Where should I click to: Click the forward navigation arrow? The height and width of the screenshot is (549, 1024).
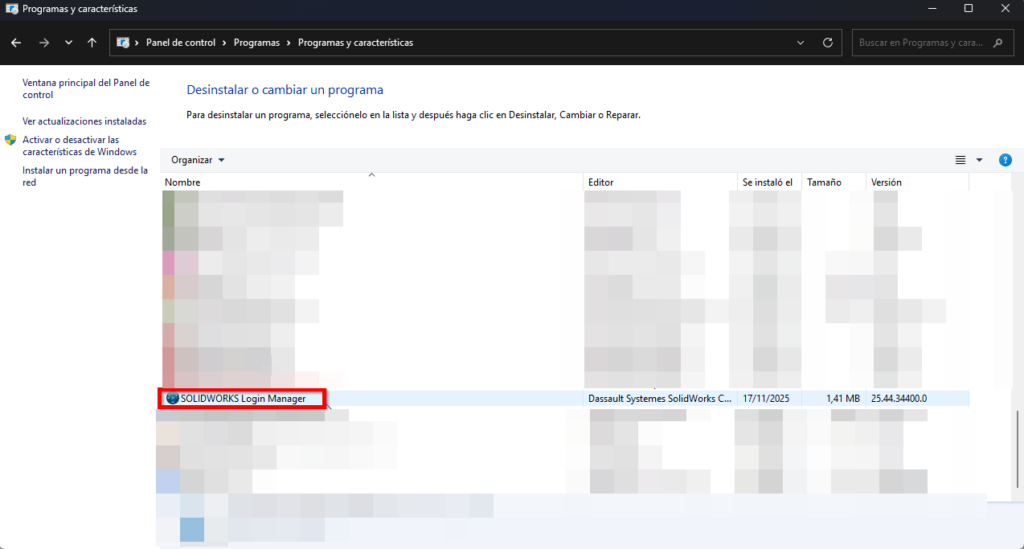coord(43,43)
